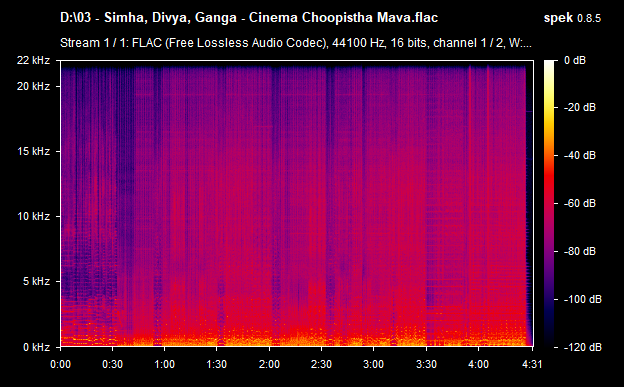The height and width of the screenshot is (387, 624).
Task: Select the -60 dB legend label
Action: [580, 203]
